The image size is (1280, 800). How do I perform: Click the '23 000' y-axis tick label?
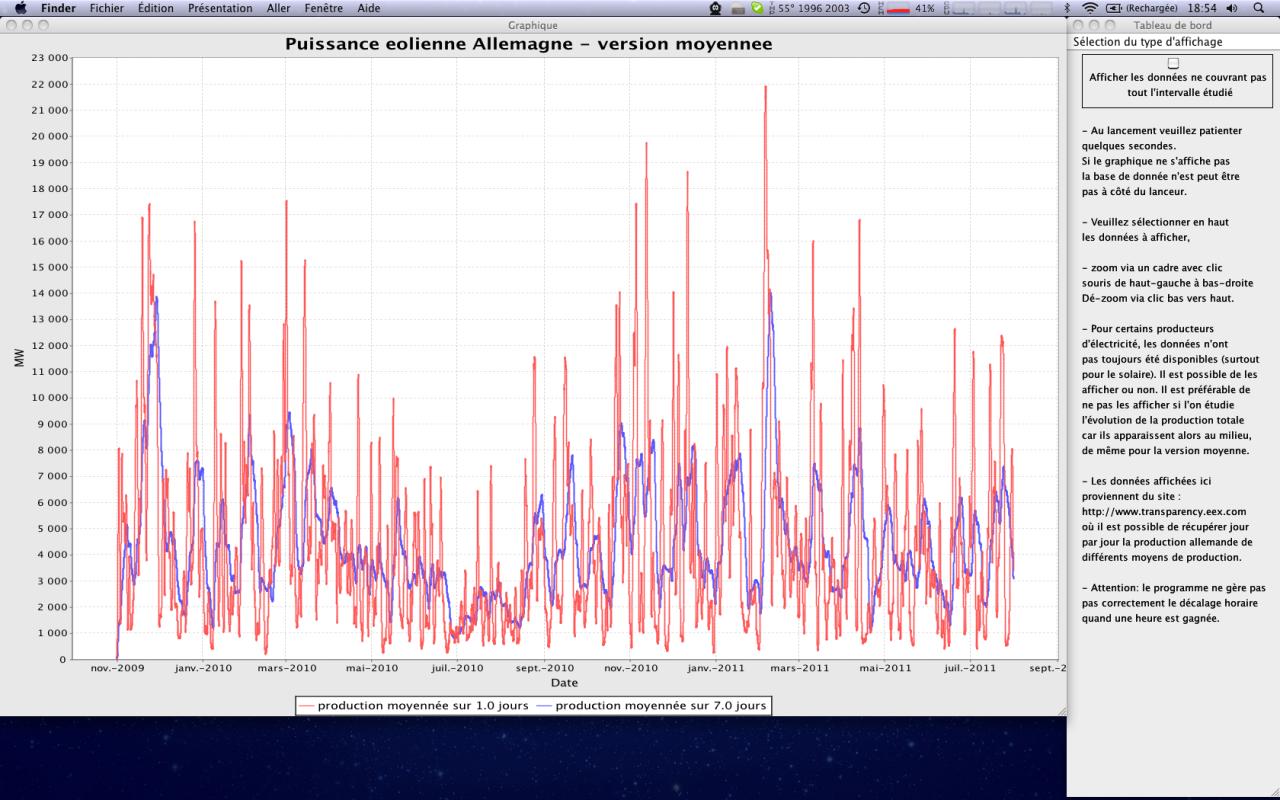point(50,58)
